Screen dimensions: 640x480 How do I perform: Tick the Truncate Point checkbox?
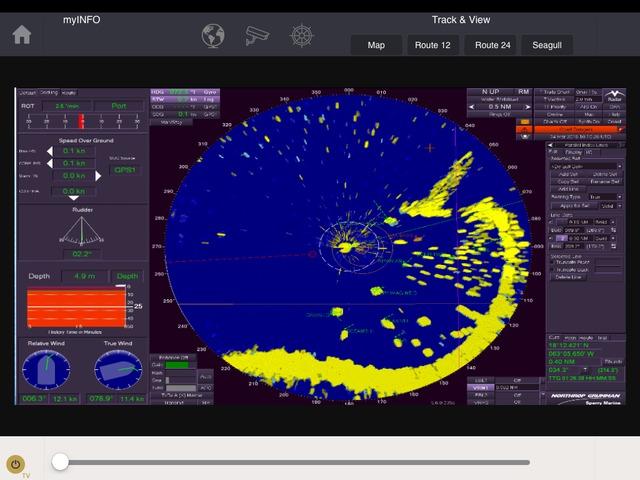click(x=552, y=262)
